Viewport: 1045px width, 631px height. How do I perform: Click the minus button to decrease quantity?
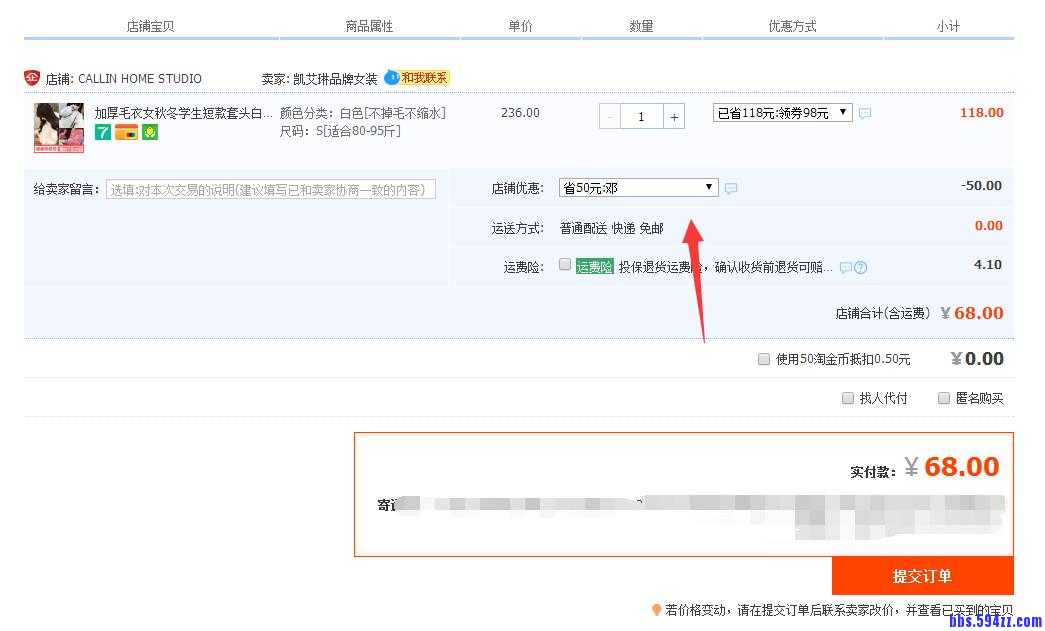610,117
